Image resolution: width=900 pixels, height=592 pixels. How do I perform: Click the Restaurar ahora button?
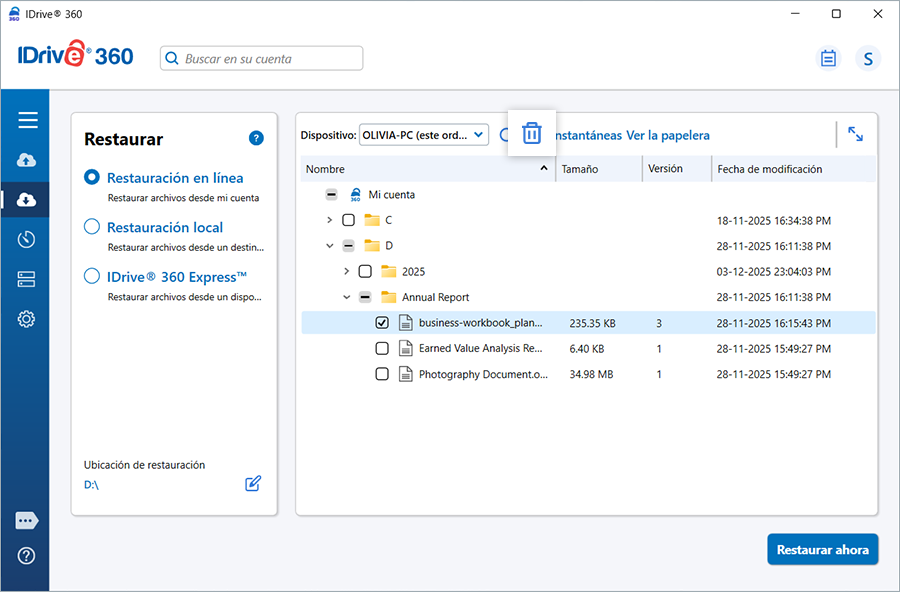coord(822,549)
